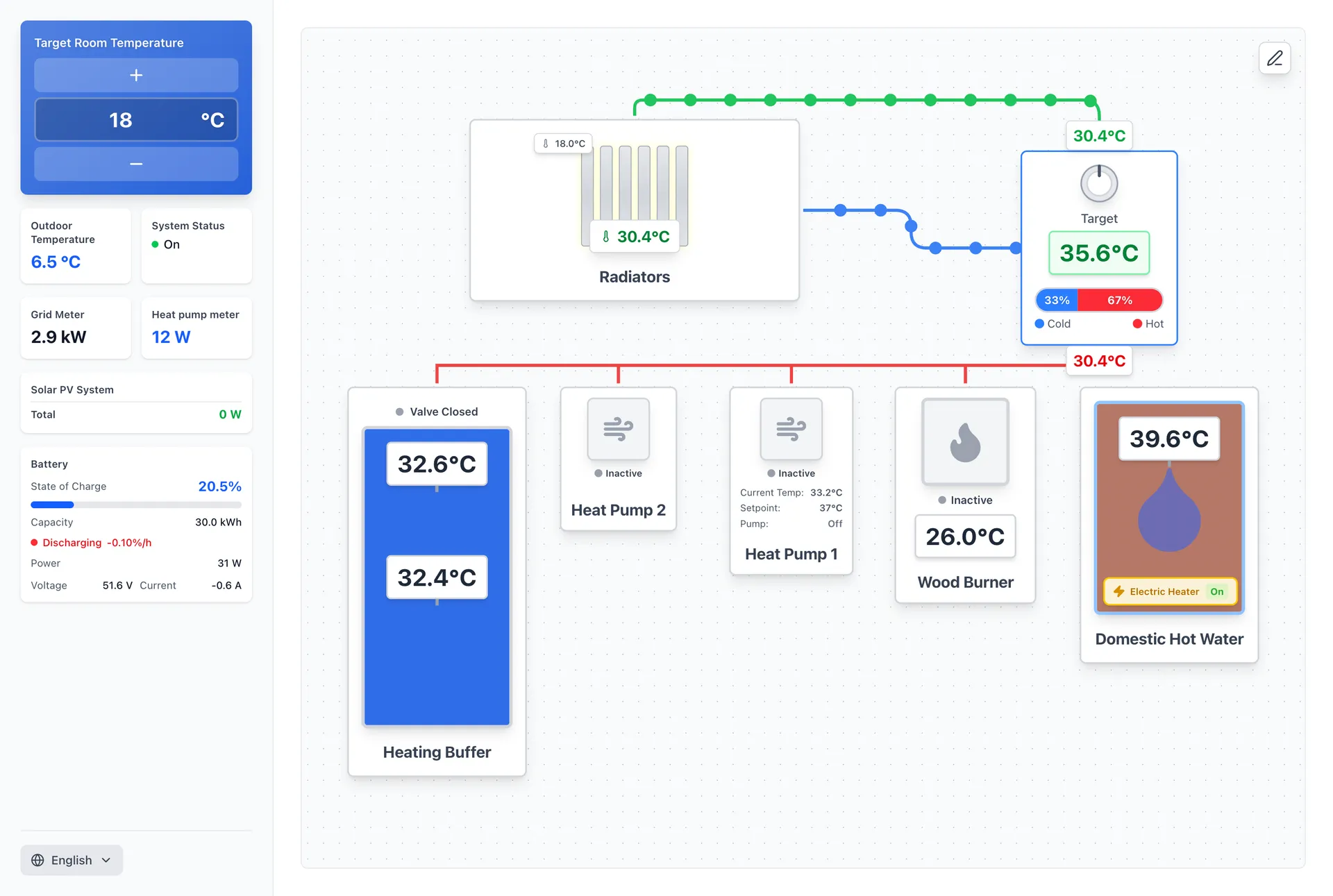Click the Wood Burner Inactive status

pyautogui.click(x=965, y=500)
